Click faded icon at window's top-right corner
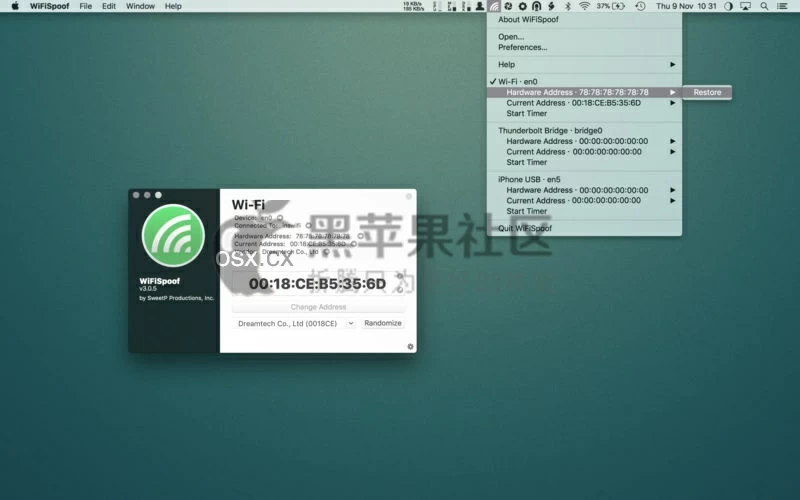The image size is (800, 500). (x=409, y=196)
